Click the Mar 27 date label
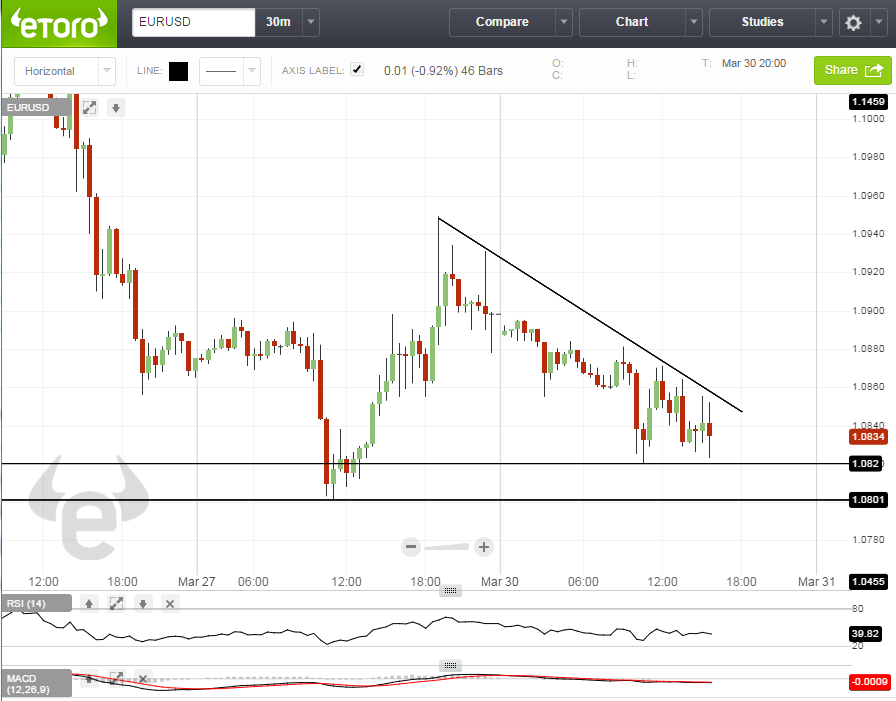 pos(197,582)
